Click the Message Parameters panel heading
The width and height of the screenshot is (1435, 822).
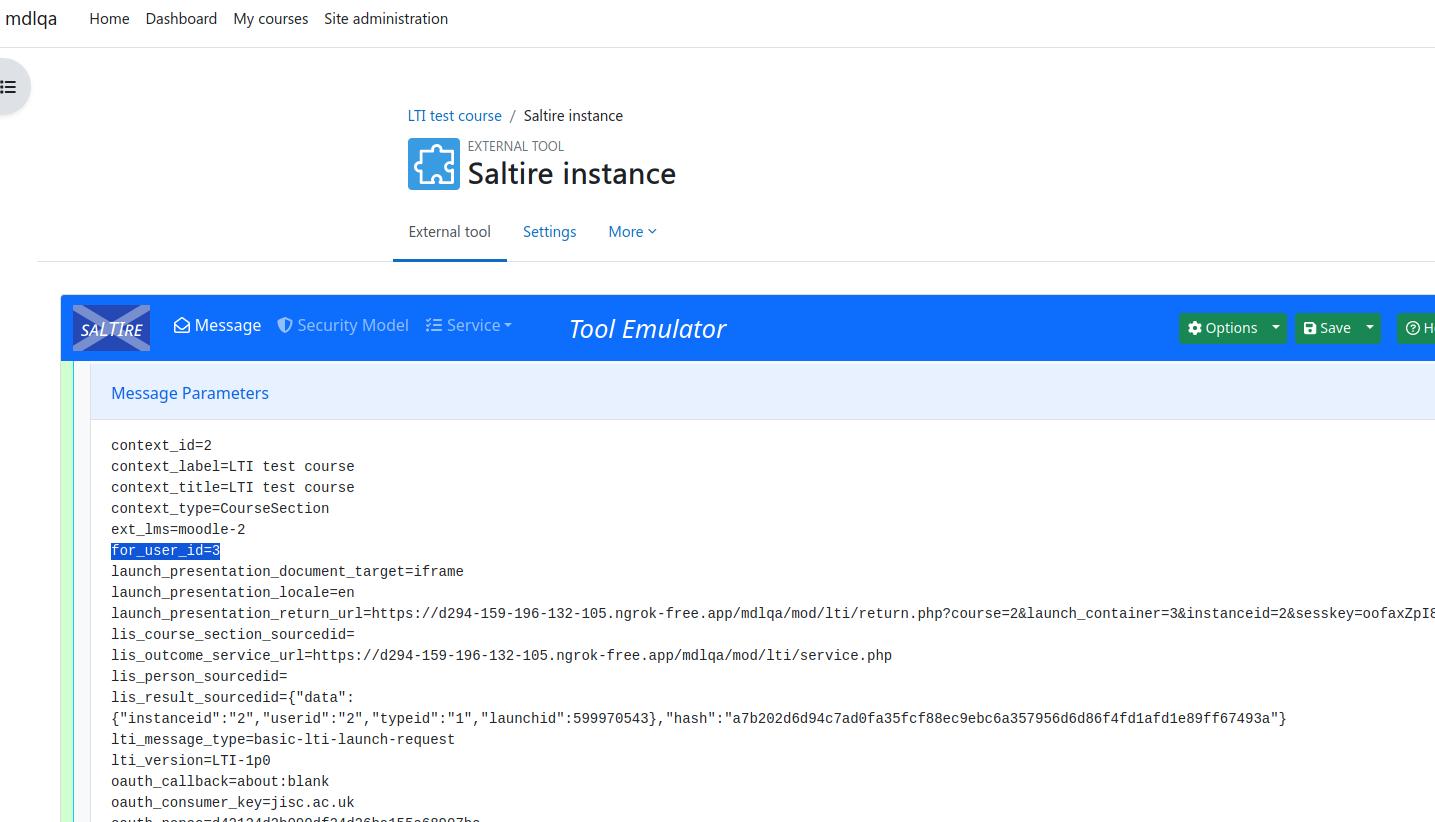coord(190,393)
